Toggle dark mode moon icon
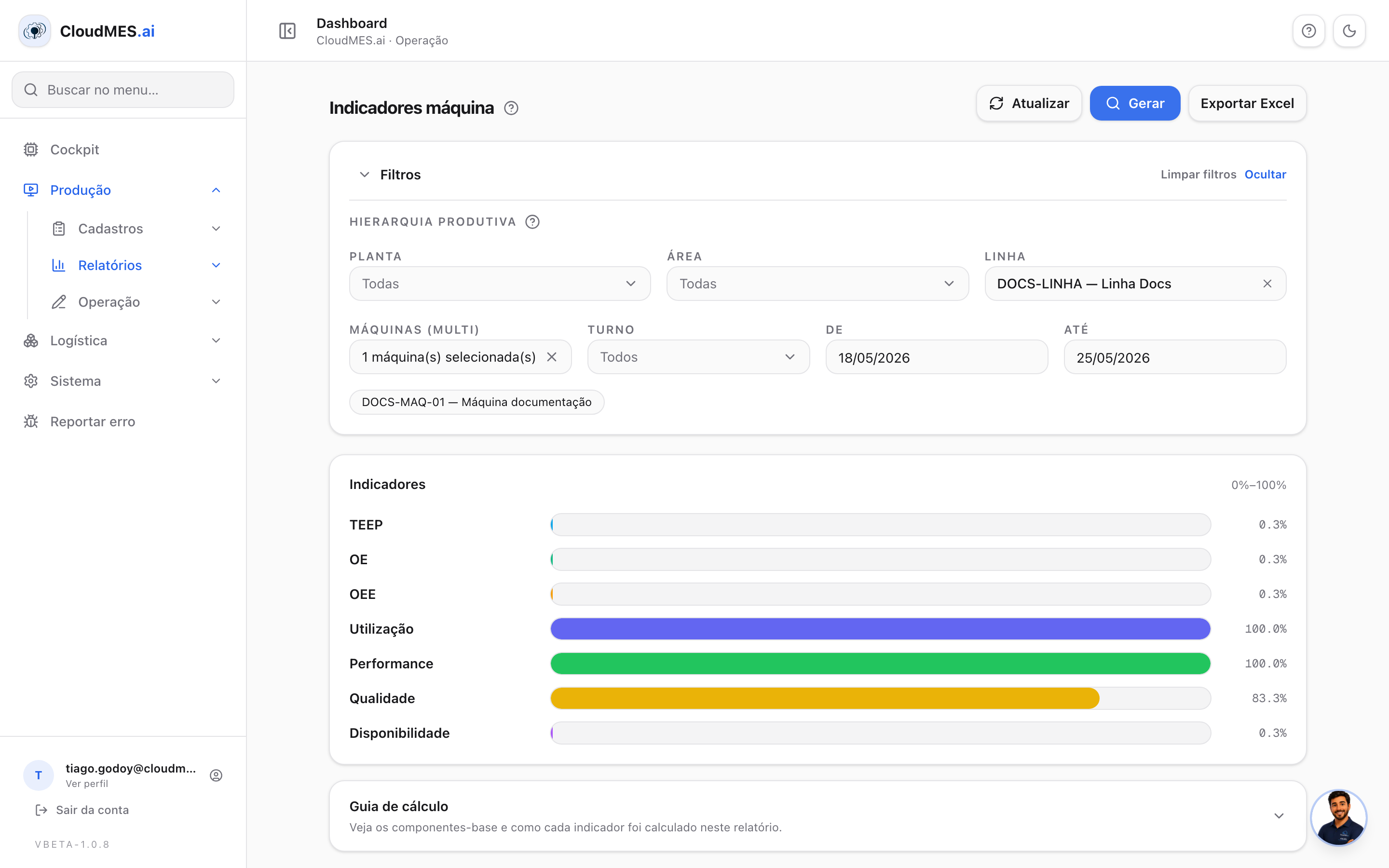The height and width of the screenshot is (868, 1389). [1349, 31]
